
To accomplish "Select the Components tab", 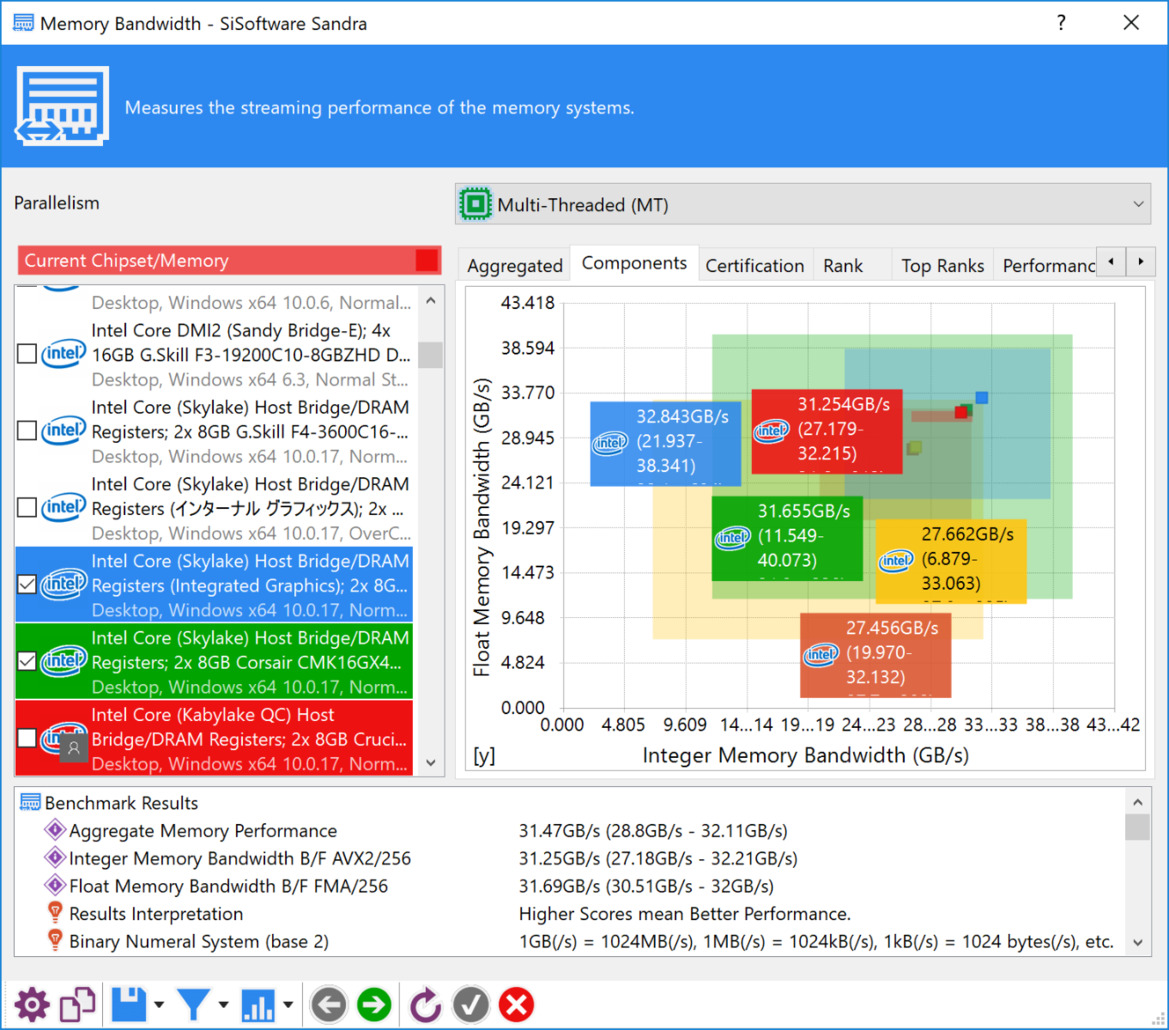I will (634, 263).
